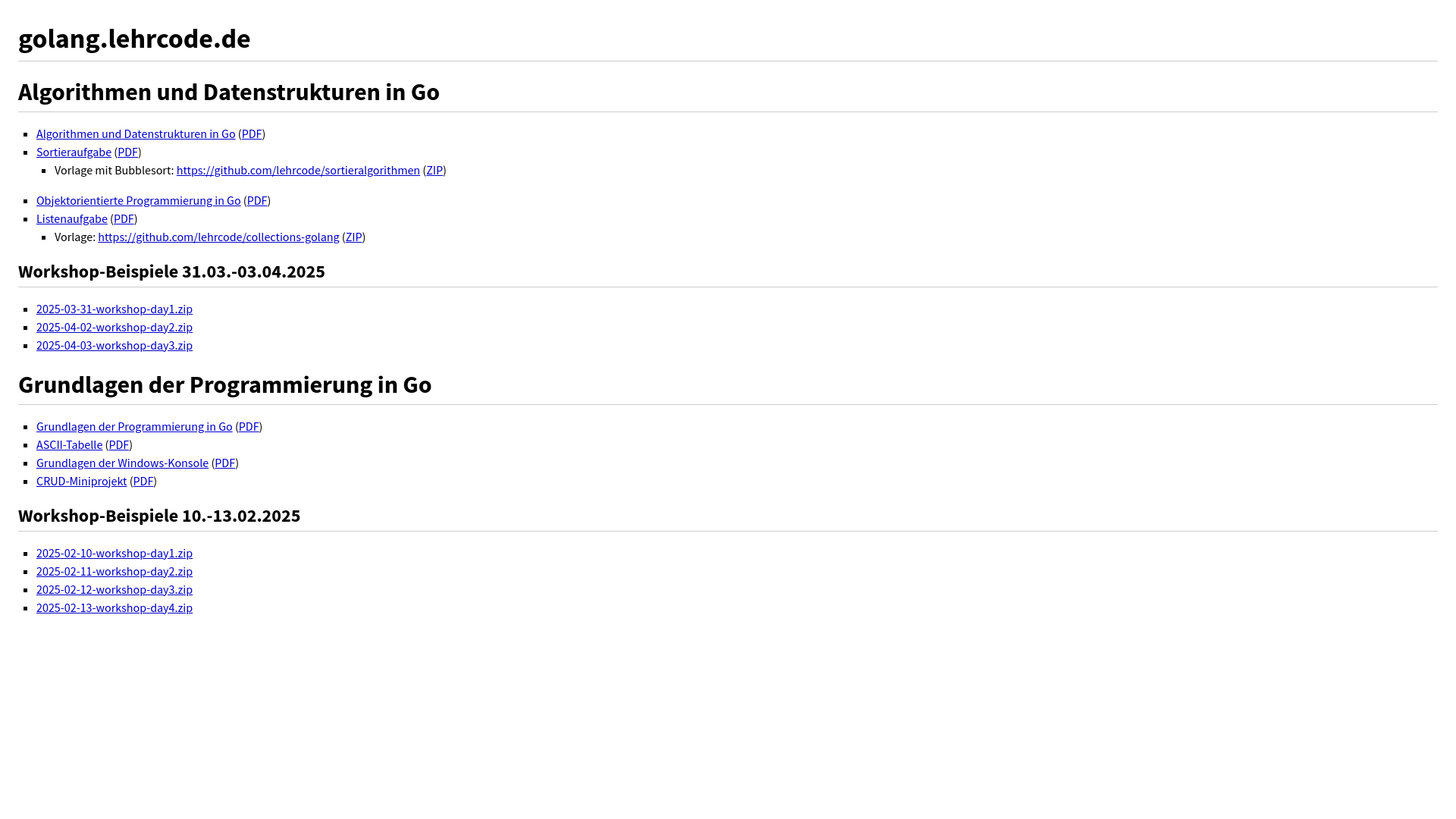Download 2025-02-10-workshop-day1.zip
This screenshot has width=1456, height=819.
coord(115,553)
